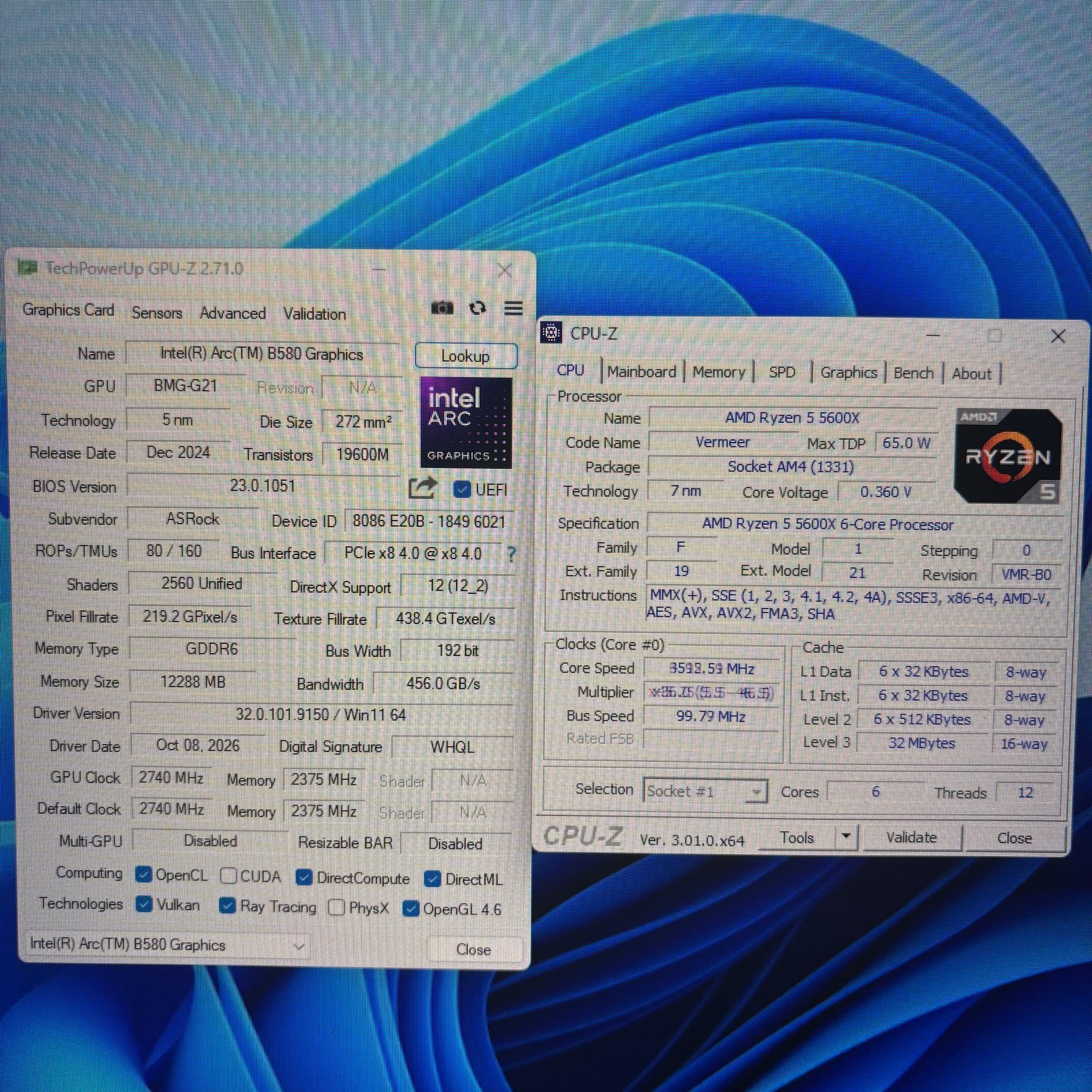Click the Max TDP 65.0 W value
The image size is (1092, 1092).
906,443
